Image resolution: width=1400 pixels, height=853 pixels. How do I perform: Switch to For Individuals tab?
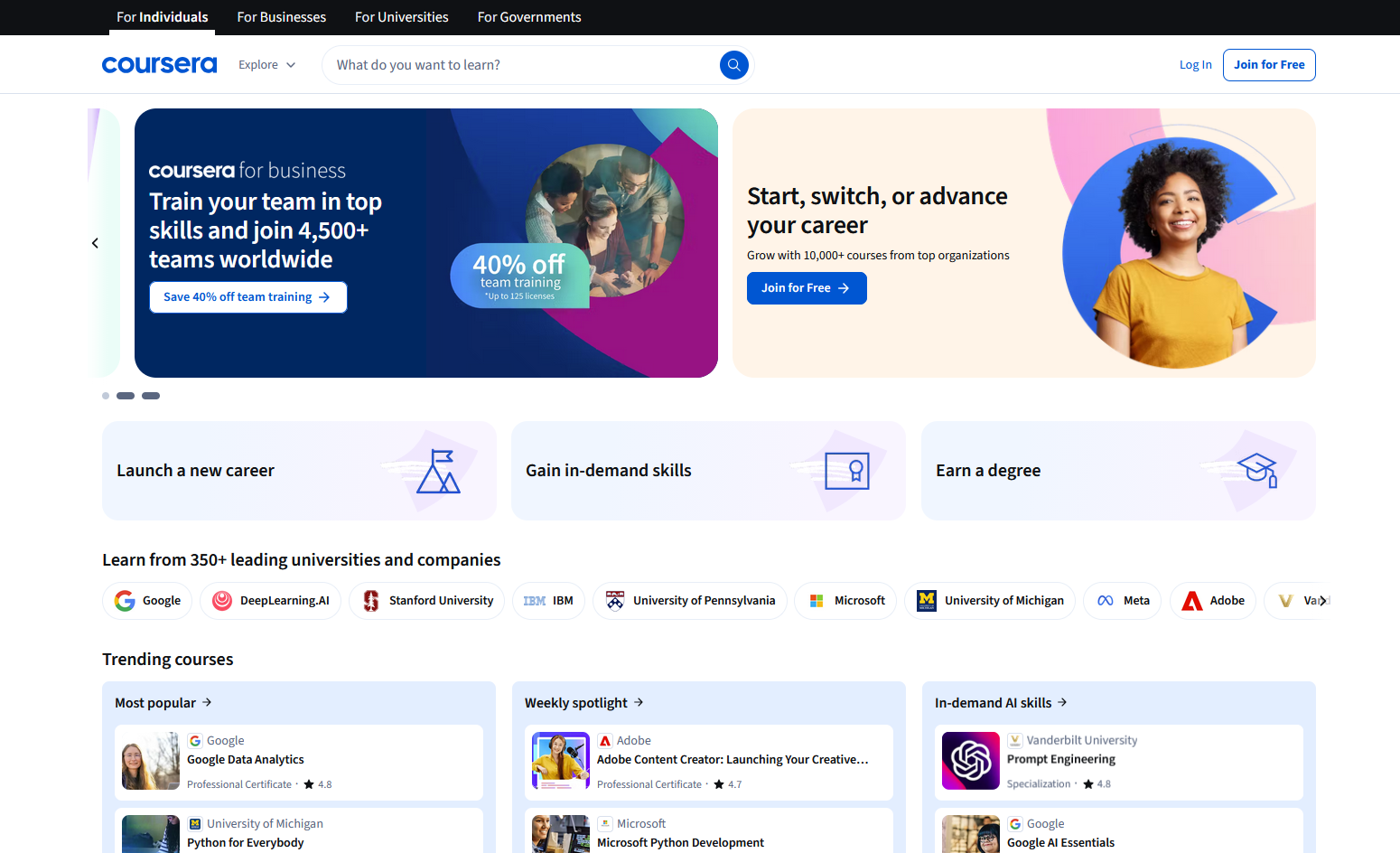[163, 17]
